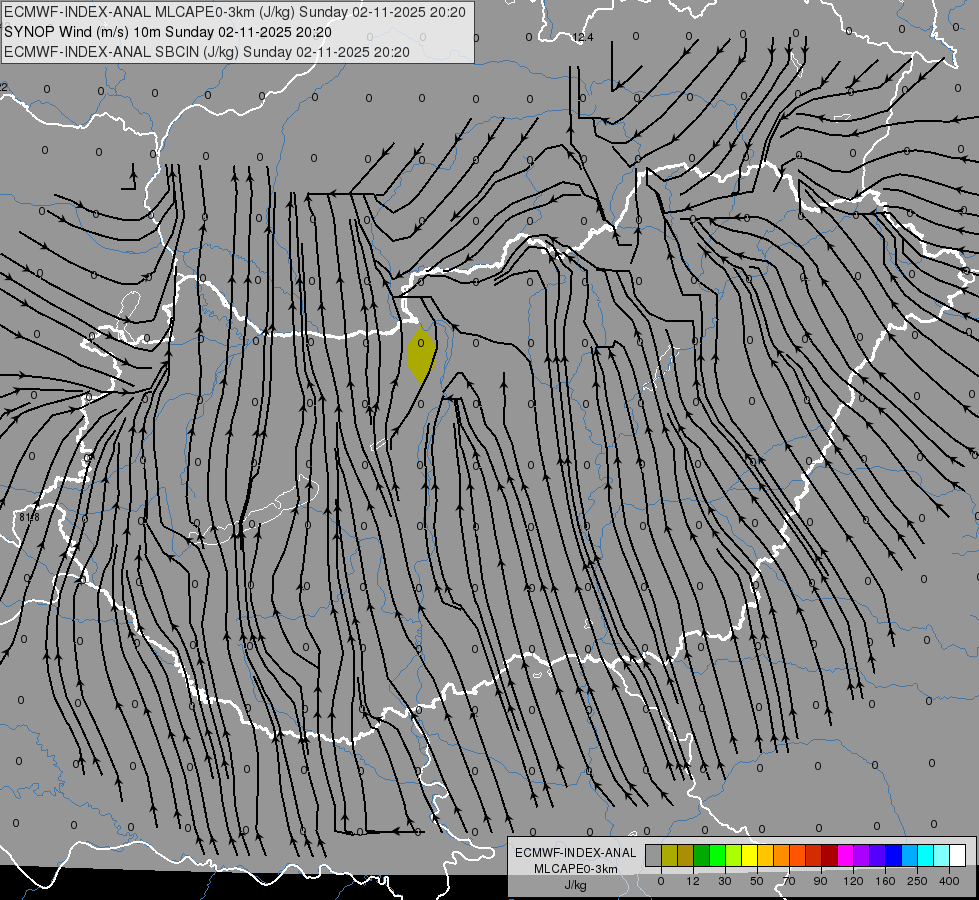Select the dark green legend swatch
The width and height of the screenshot is (979, 900).
click(x=702, y=855)
